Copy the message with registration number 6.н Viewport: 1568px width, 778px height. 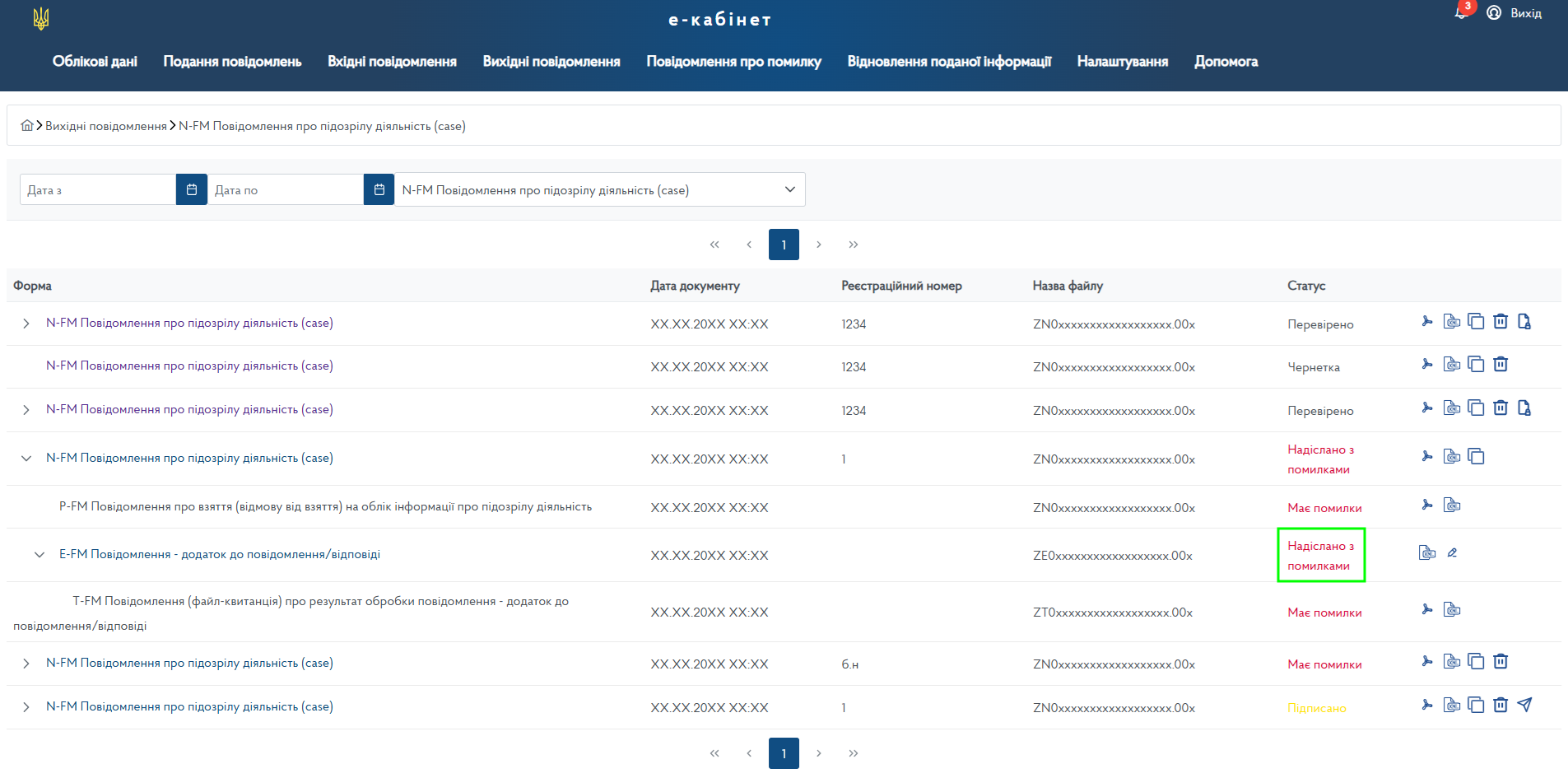(x=1477, y=661)
